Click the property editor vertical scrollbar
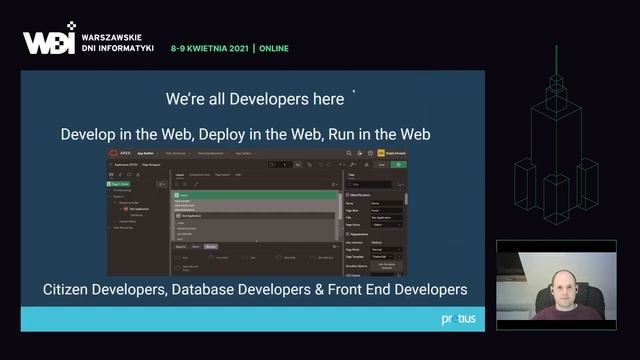The height and width of the screenshot is (360, 640). (x=406, y=199)
